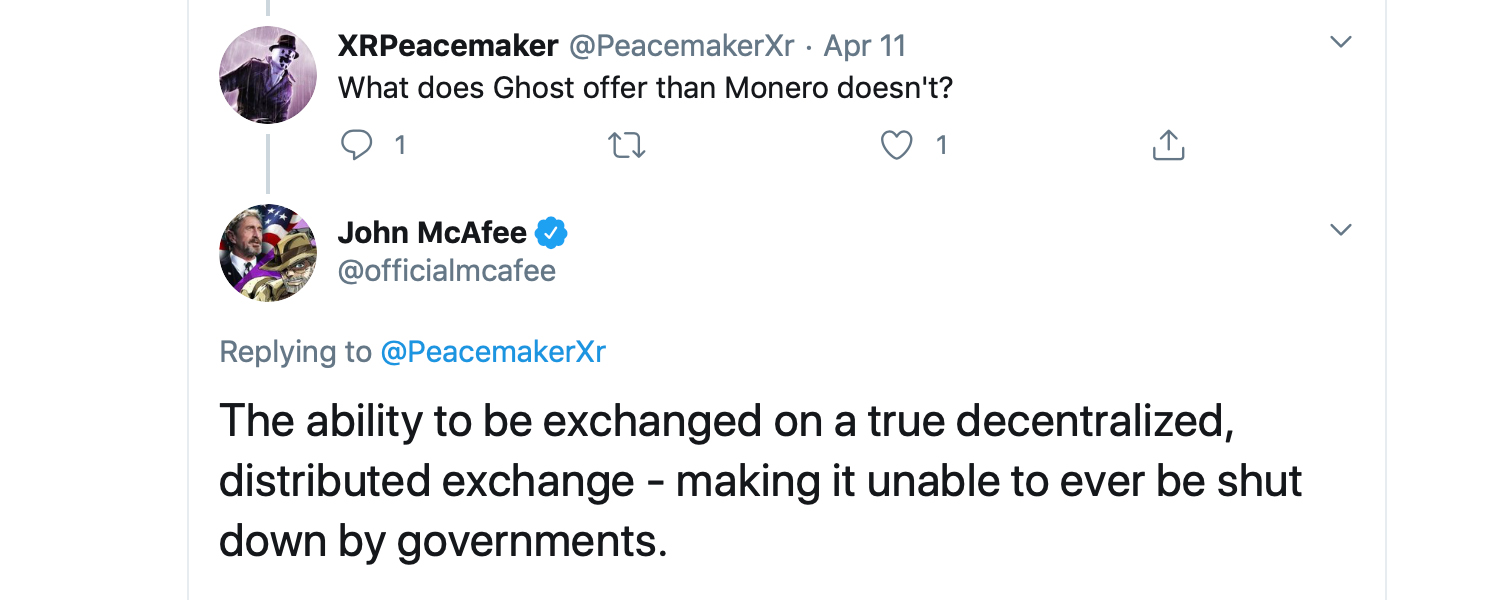The height and width of the screenshot is (600, 1500).
Task: Retweet the XRPeacemaker tweet
Action: 627,146
